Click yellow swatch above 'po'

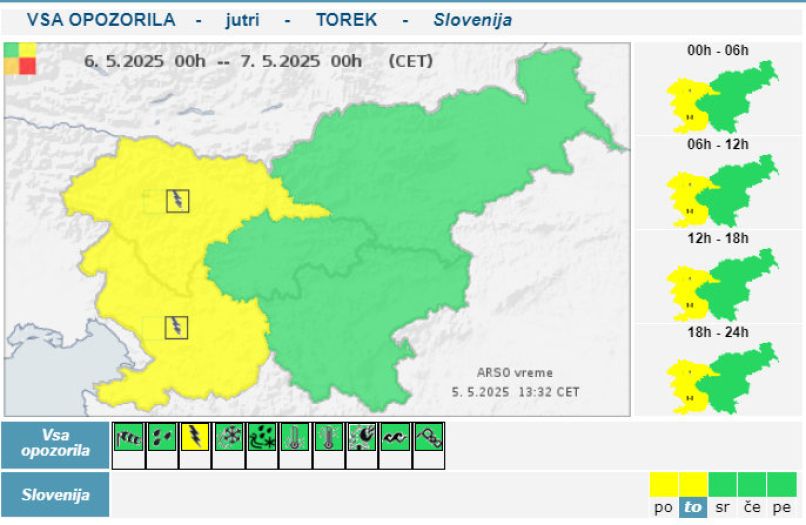click(x=664, y=484)
